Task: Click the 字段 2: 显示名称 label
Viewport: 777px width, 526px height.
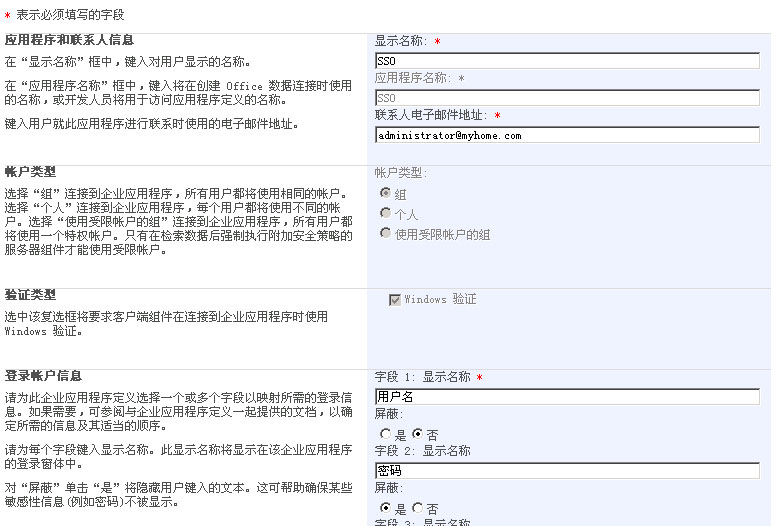Action: 423,451
